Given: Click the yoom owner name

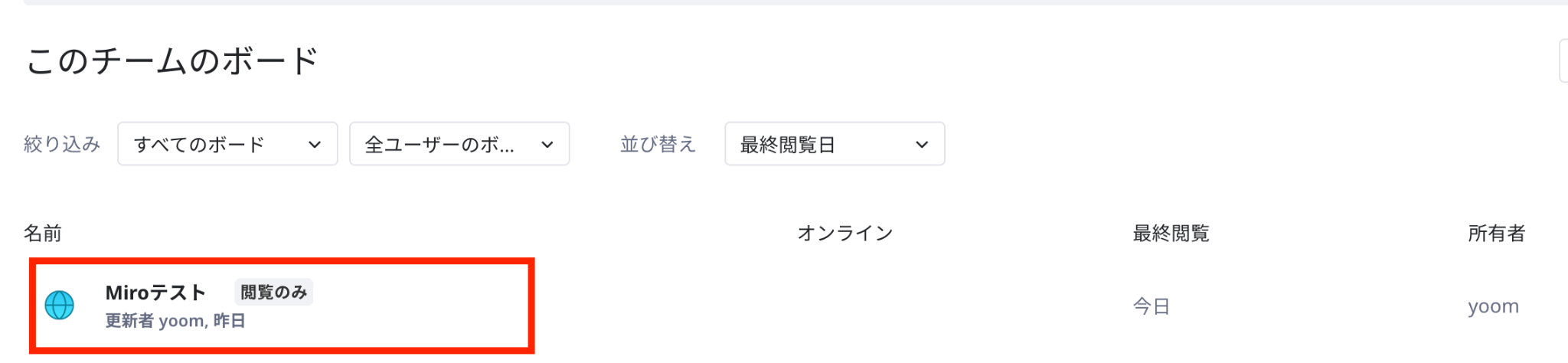Looking at the screenshot, I should (1492, 306).
